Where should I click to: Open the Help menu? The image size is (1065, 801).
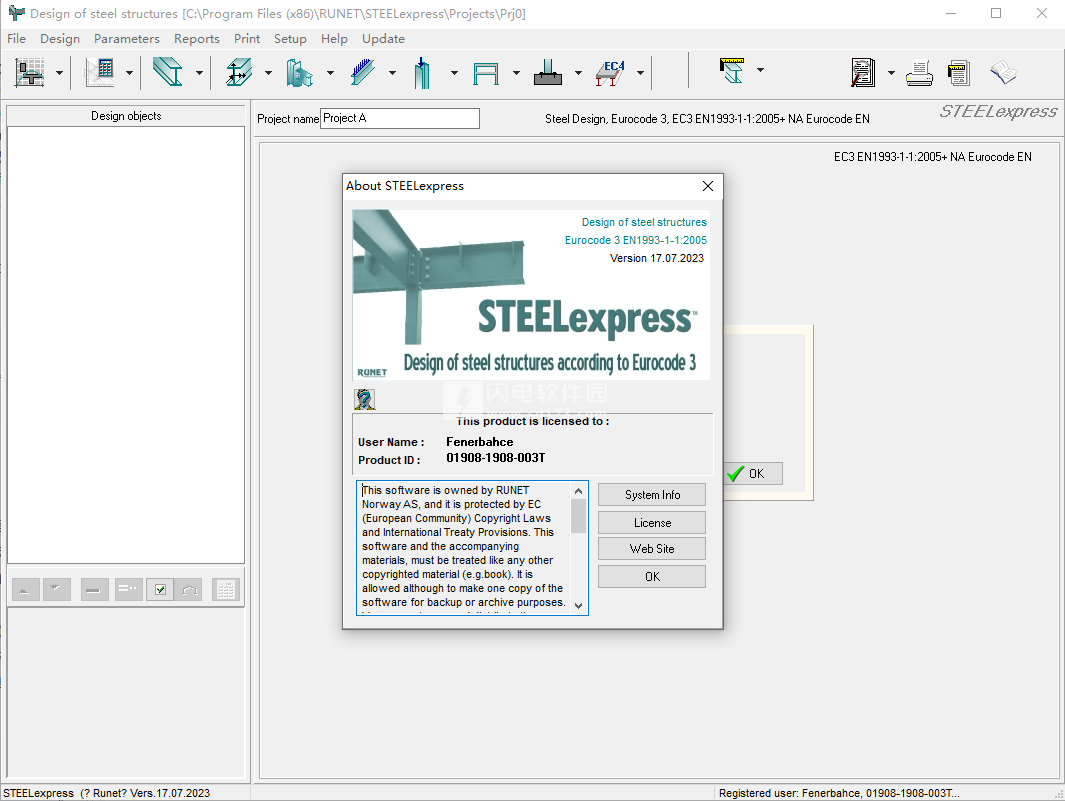pyautogui.click(x=334, y=39)
